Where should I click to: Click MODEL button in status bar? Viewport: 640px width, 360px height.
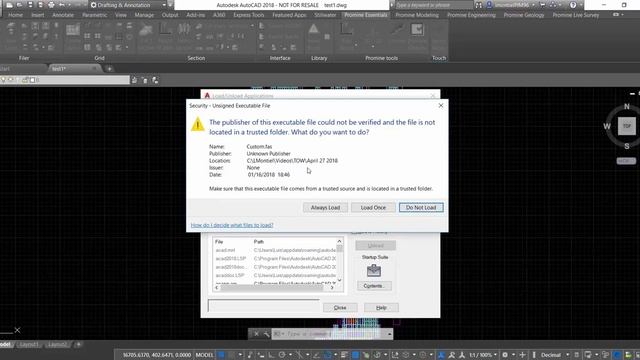[204, 355]
